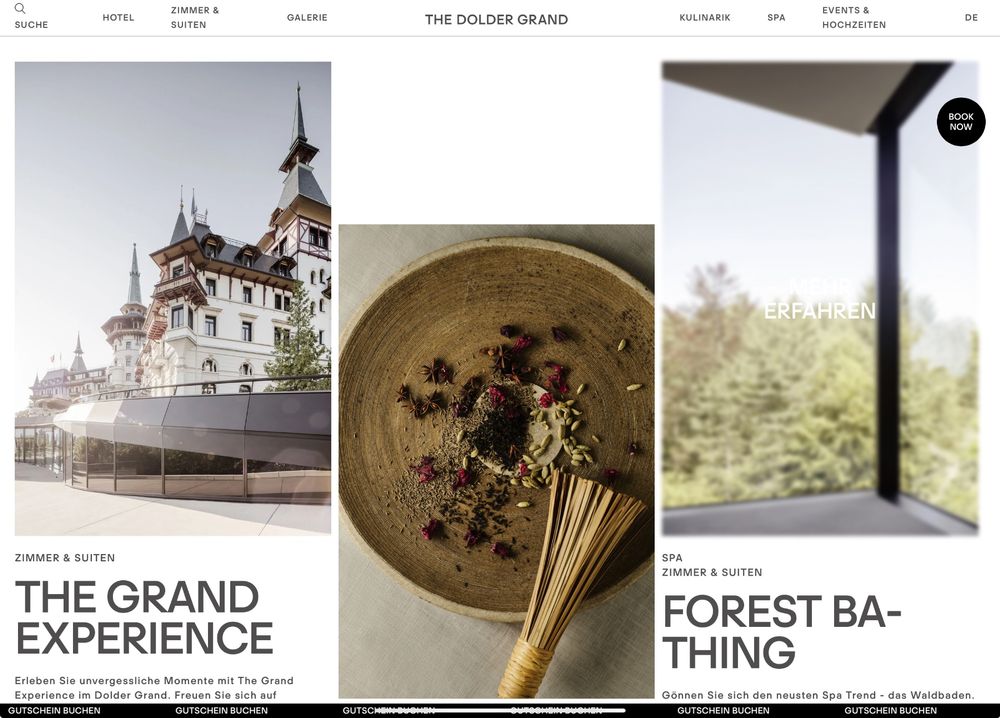Click Mehr Erfahren on forest image
This screenshot has height=718, width=1000.
(820, 300)
